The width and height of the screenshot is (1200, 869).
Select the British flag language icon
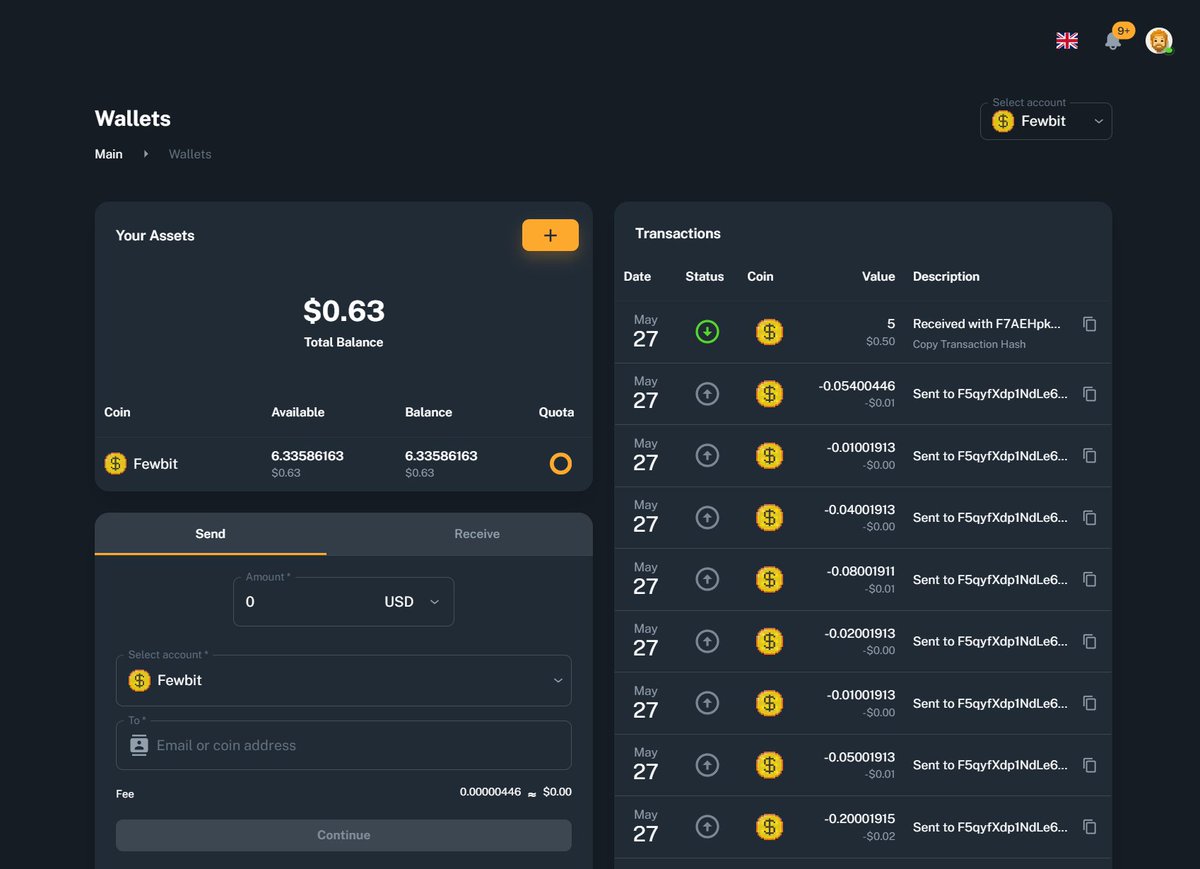click(1067, 40)
